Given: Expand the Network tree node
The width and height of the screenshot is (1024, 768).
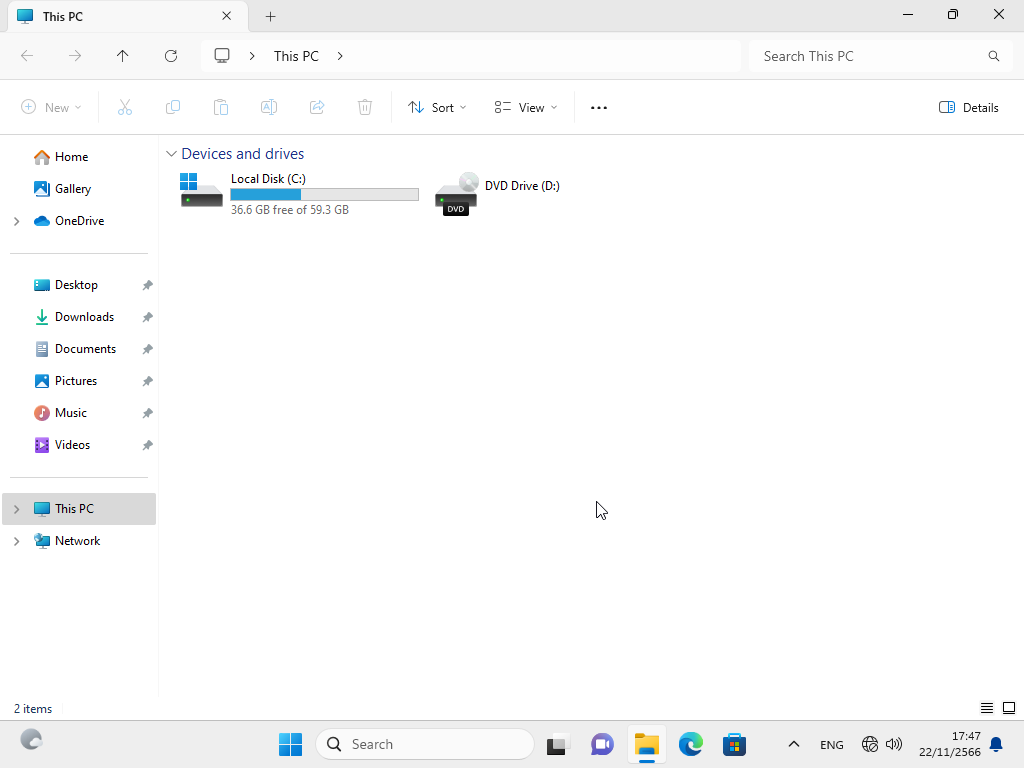Looking at the screenshot, I should coord(16,541).
